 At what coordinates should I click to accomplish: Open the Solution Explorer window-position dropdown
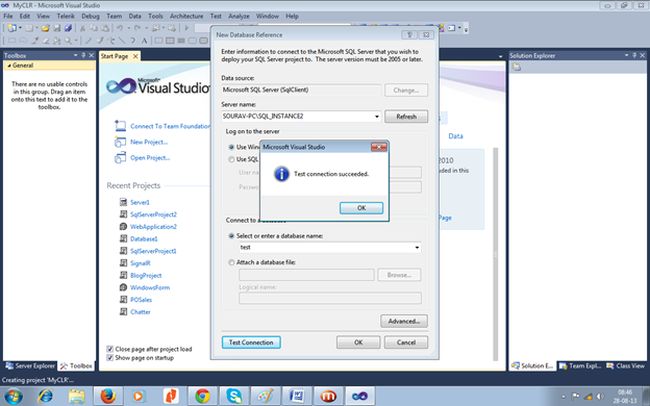tap(626, 55)
